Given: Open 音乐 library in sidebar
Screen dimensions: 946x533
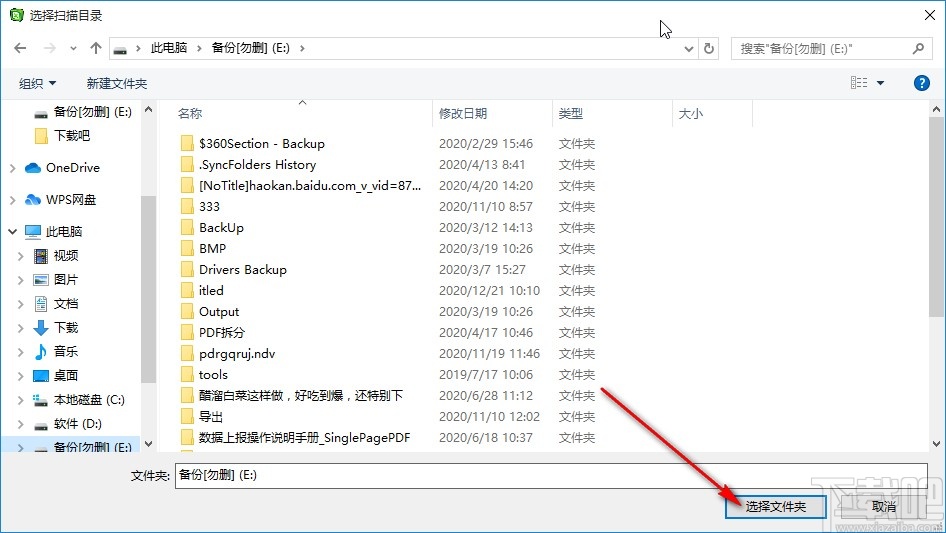Looking at the screenshot, I should tap(66, 351).
